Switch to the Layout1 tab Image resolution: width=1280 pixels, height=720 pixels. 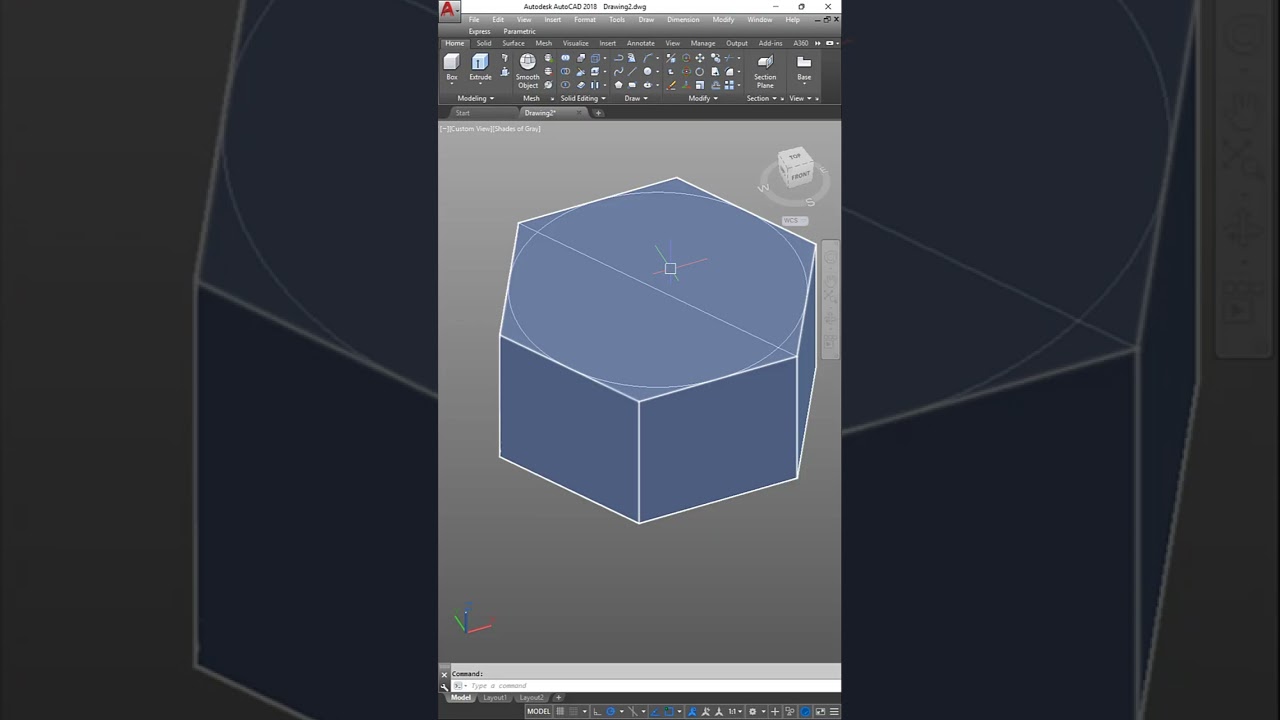[495, 698]
